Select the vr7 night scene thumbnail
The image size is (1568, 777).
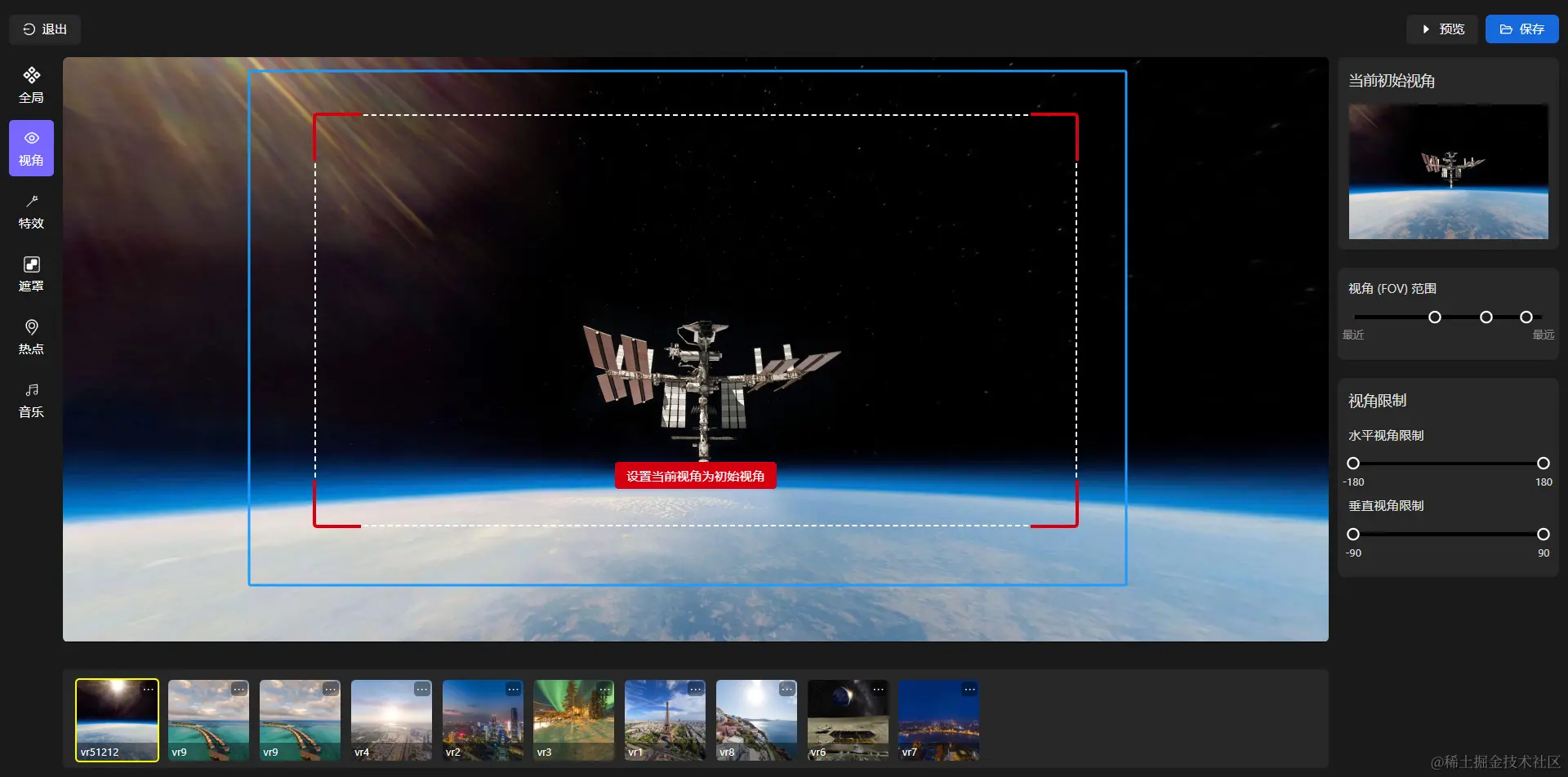[x=939, y=721]
